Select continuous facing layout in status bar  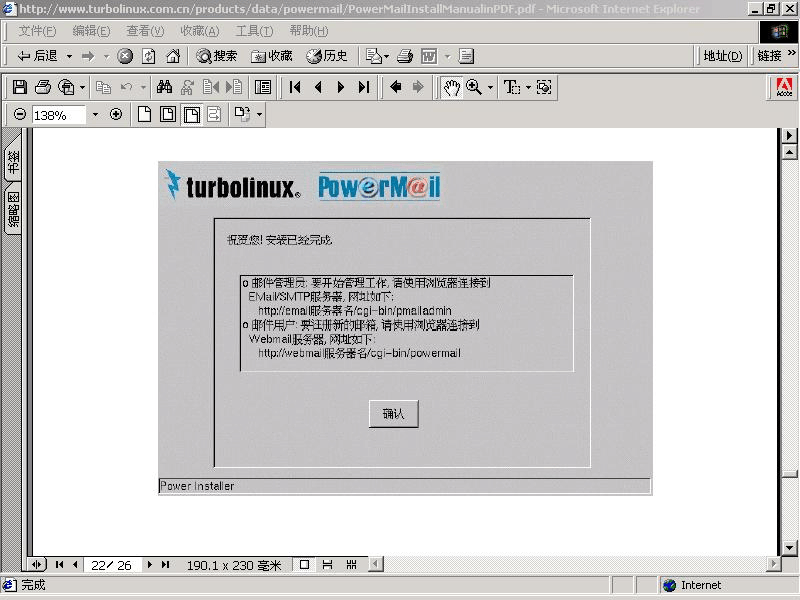click(351, 565)
